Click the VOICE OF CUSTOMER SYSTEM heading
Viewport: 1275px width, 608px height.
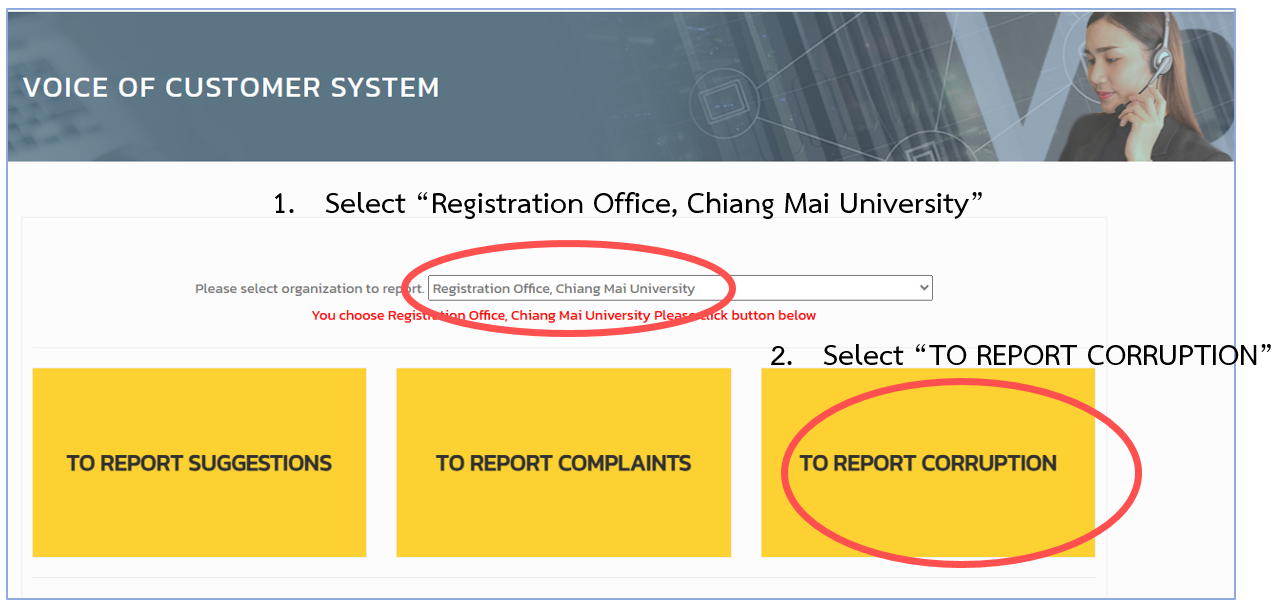click(231, 88)
